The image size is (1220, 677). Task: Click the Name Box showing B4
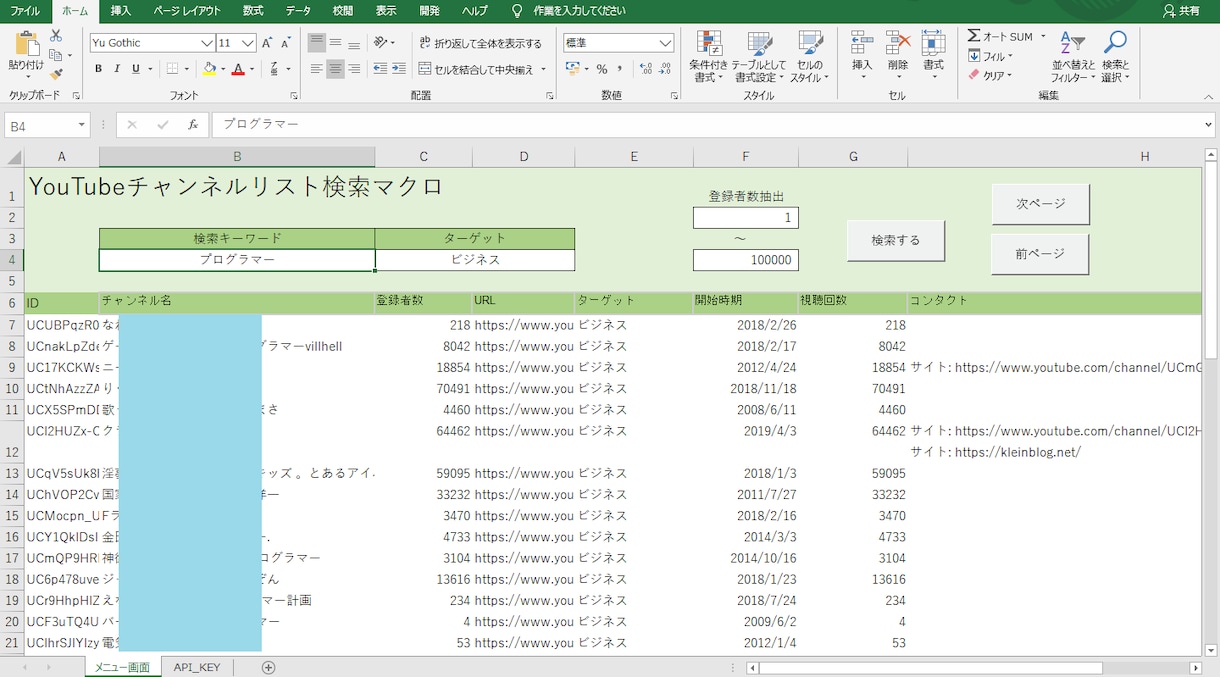pos(47,125)
